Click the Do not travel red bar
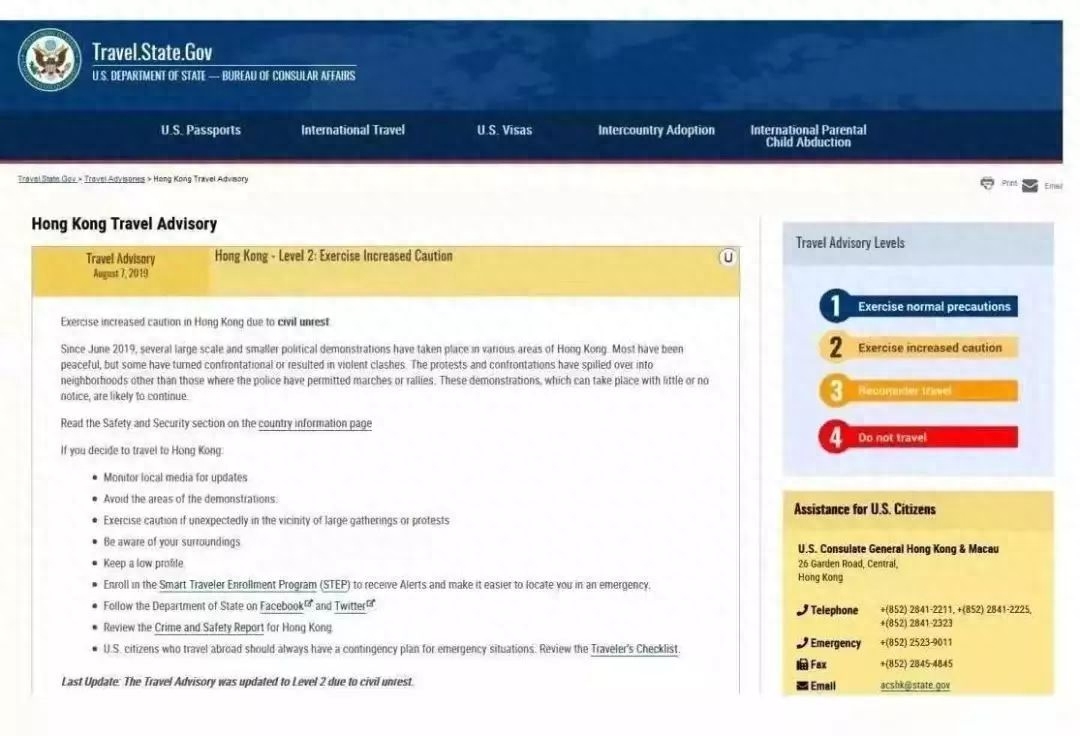Image resolution: width=1080 pixels, height=736 pixels. [935, 438]
